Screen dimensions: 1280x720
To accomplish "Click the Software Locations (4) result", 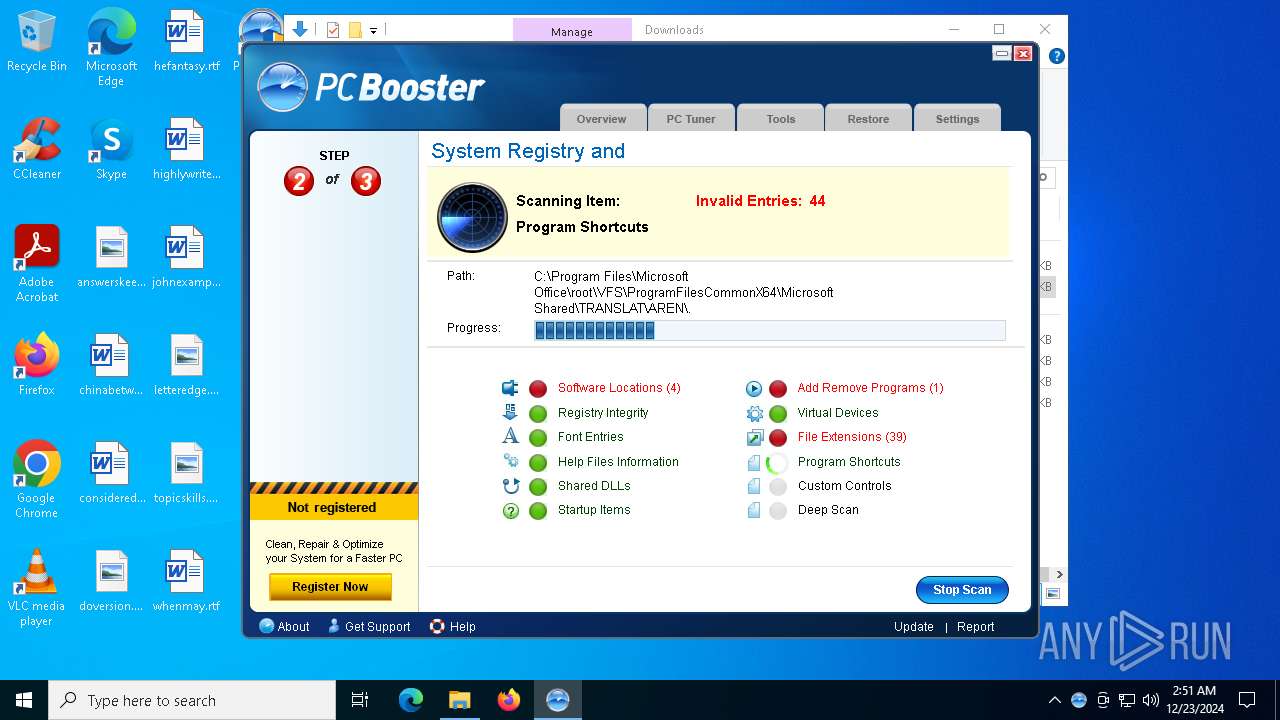I will (x=619, y=388).
